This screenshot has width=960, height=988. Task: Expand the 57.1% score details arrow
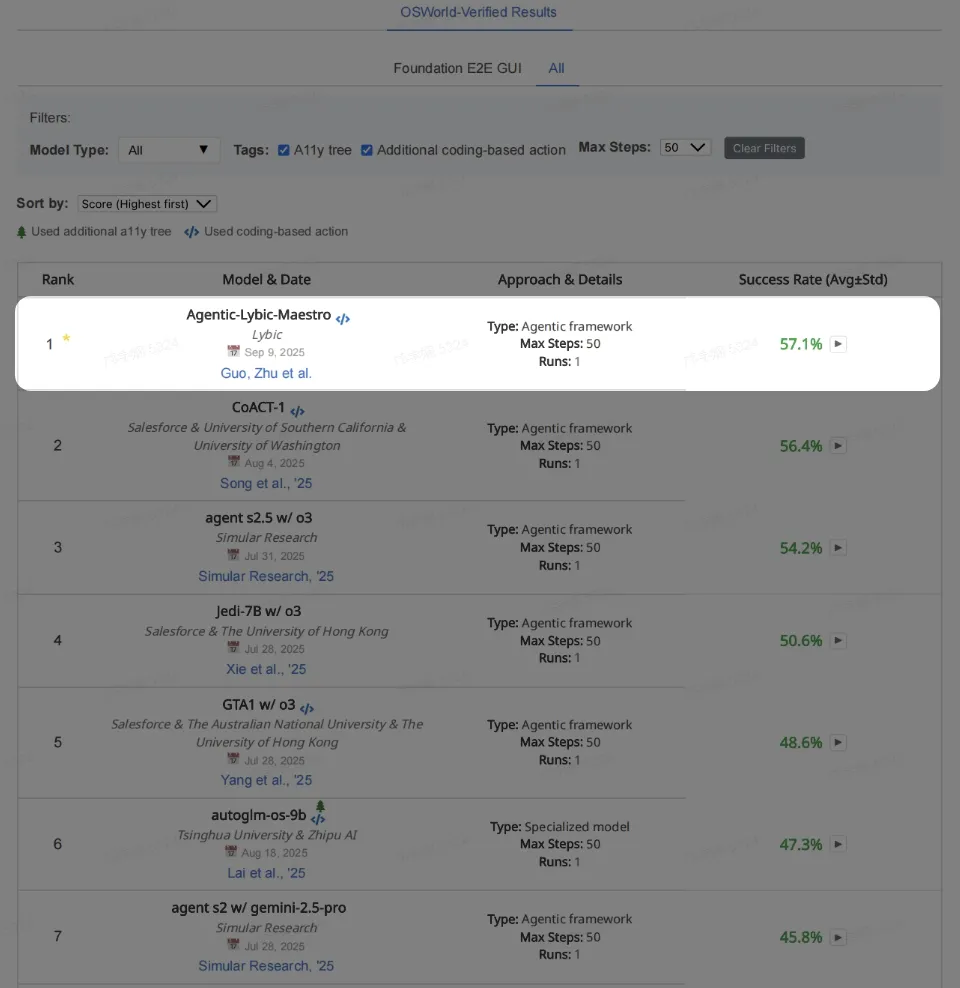tap(839, 344)
